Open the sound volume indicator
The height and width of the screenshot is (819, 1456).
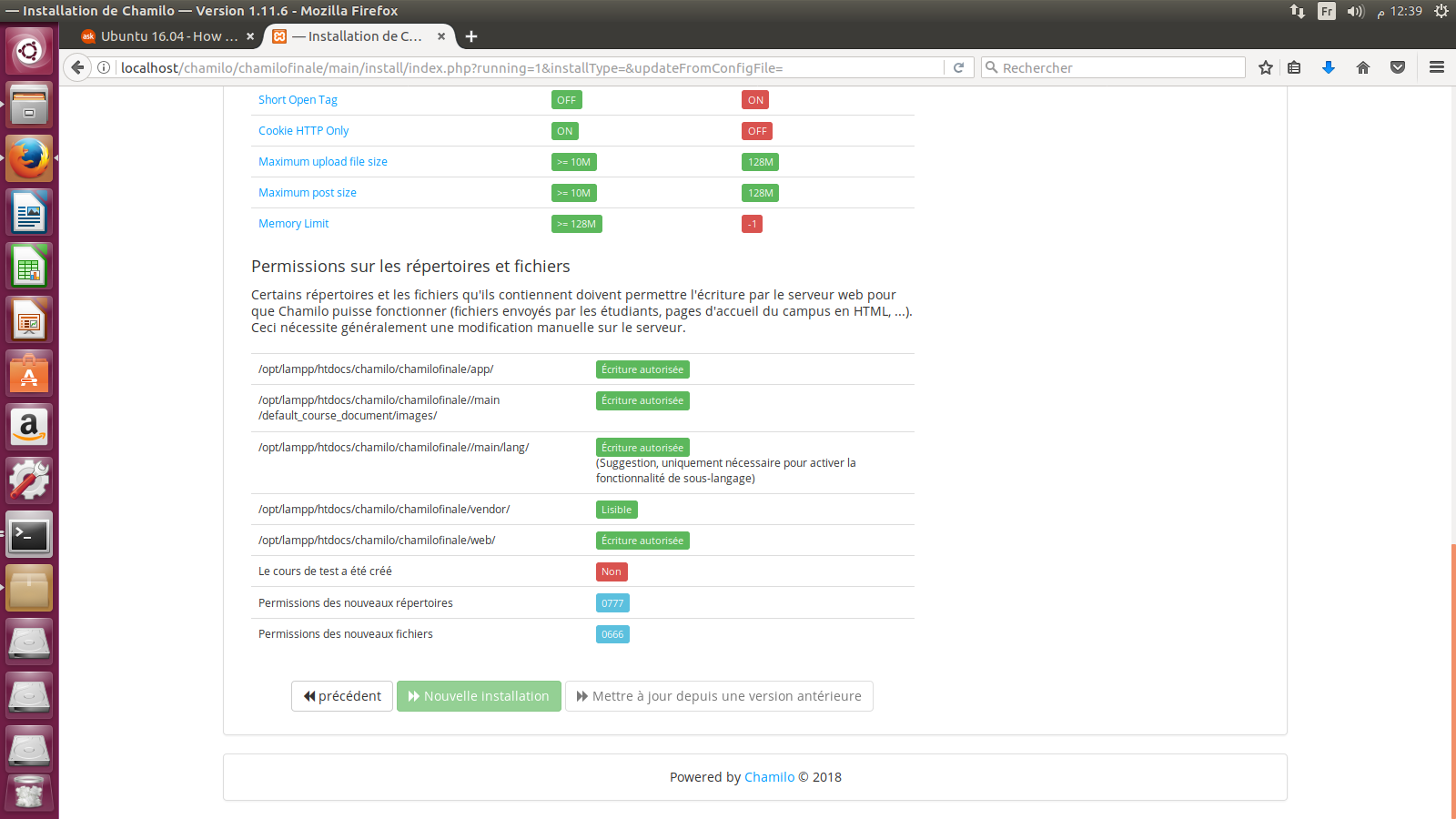pyautogui.click(x=1356, y=11)
